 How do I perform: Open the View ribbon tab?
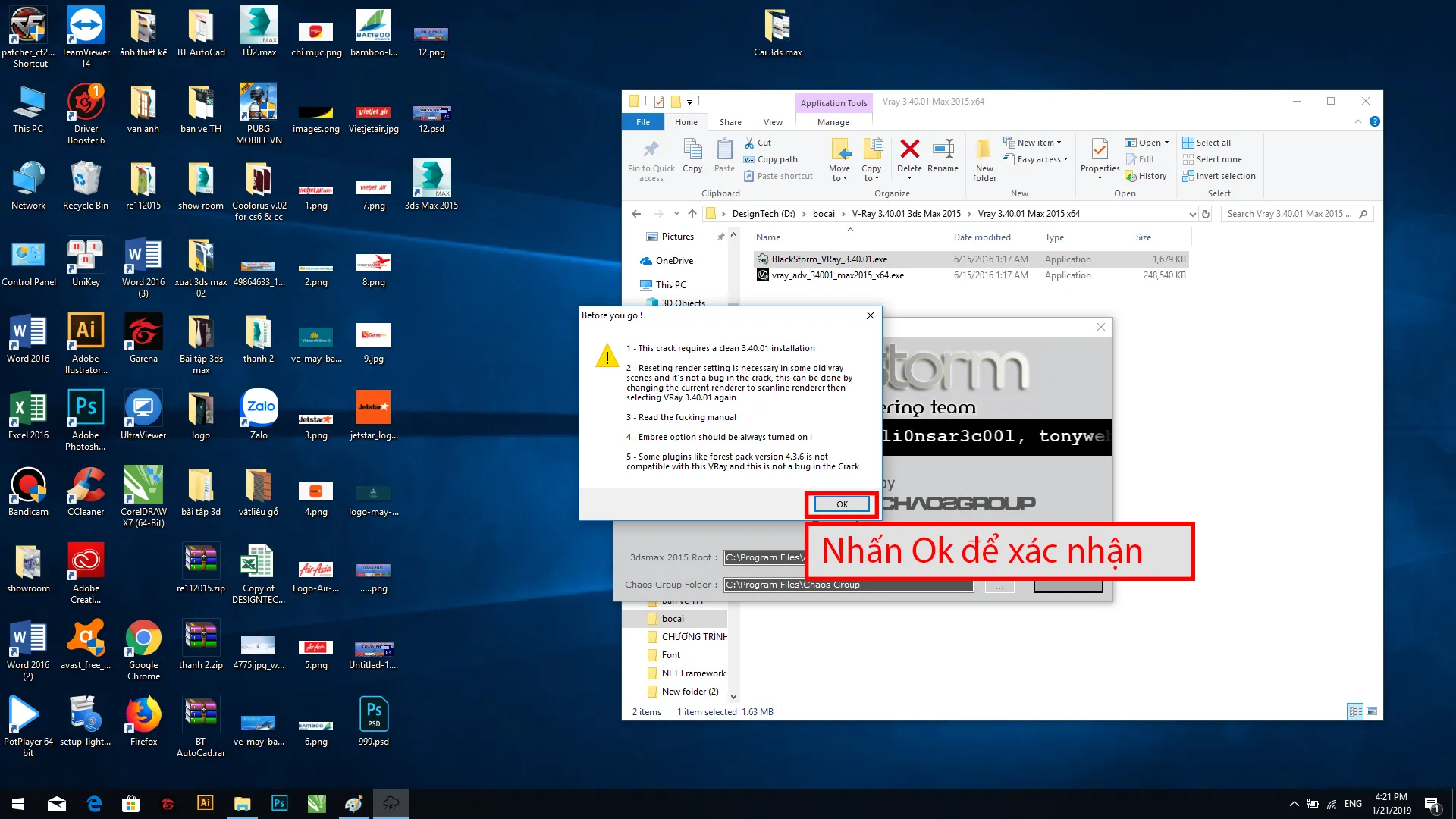773,122
